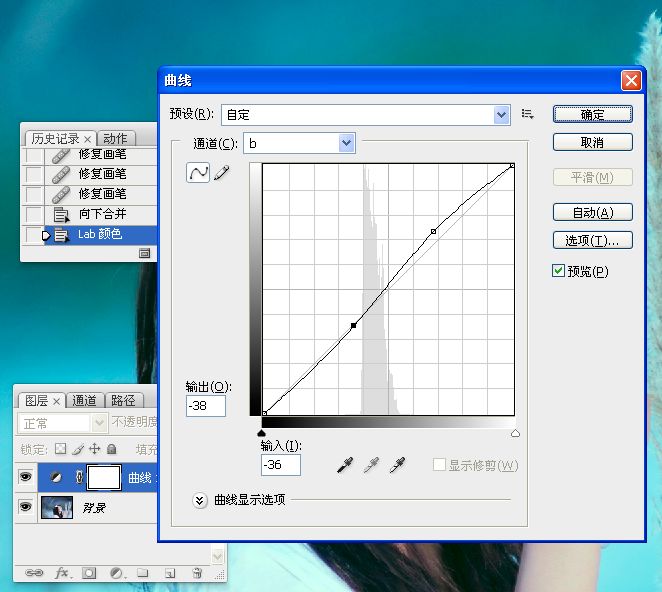Click the 确定 OK button
The image size is (662, 592).
[x=592, y=115]
